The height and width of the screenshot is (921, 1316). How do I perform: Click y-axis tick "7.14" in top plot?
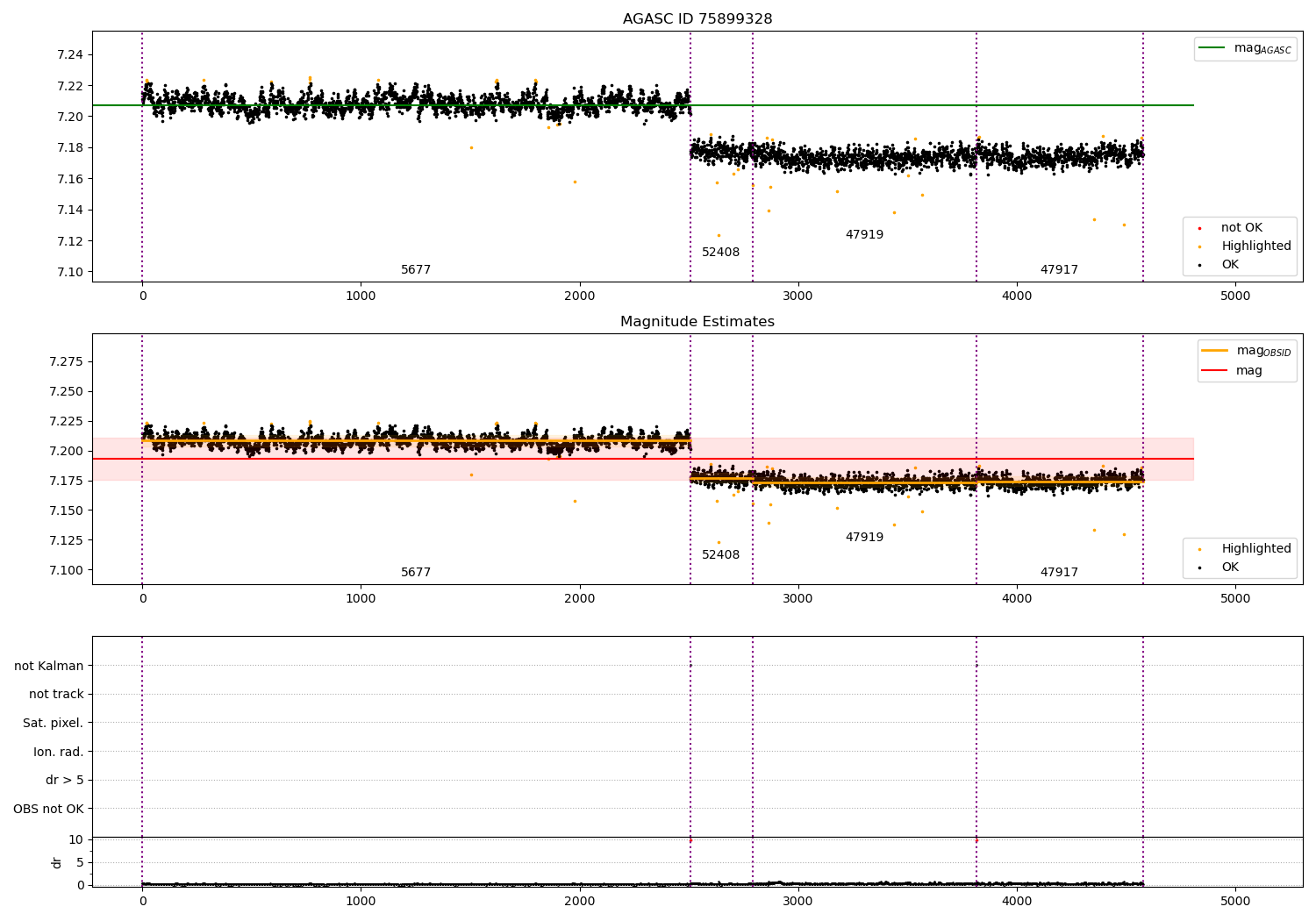pyautogui.click(x=70, y=211)
